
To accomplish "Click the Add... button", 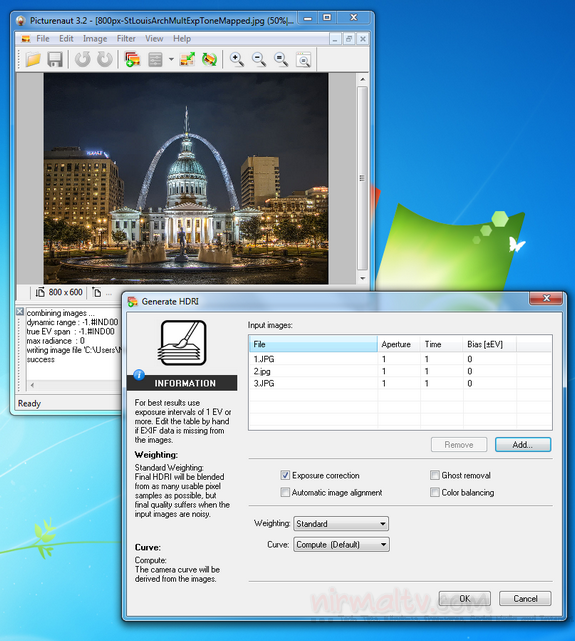I will (523, 445).
